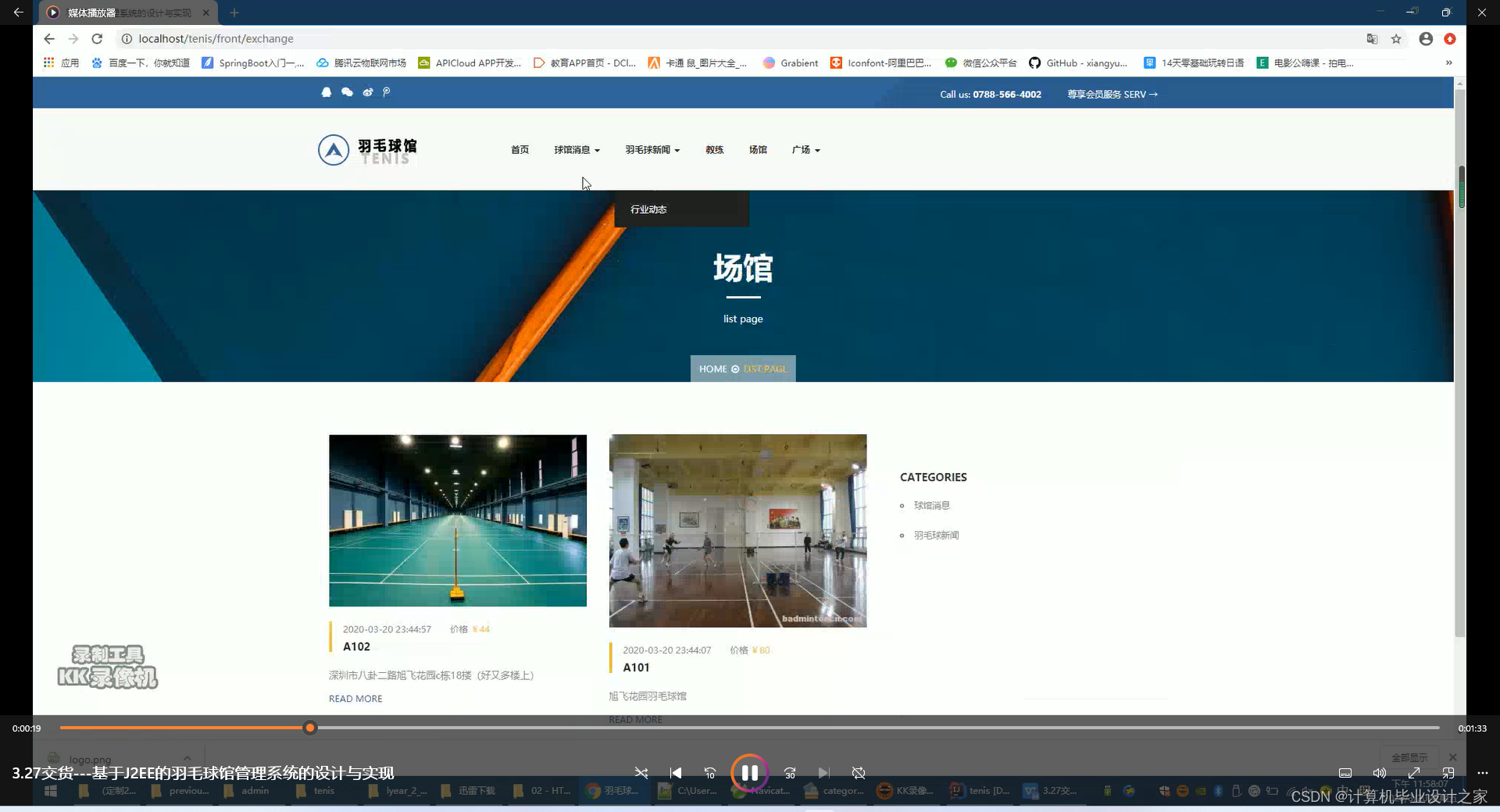Screen dimensions: 1500x812
Task: Open the 场馆 menu item
Action: [758, 150]
